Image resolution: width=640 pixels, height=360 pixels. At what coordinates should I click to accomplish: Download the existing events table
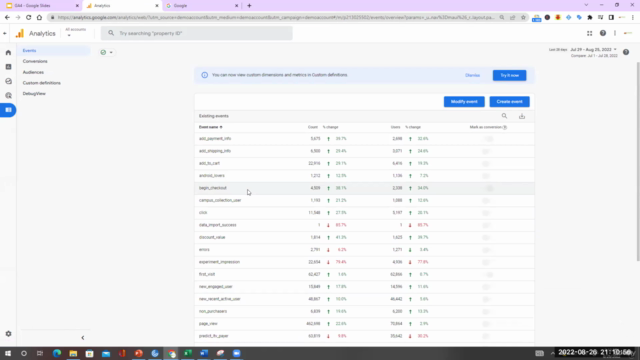522,116
